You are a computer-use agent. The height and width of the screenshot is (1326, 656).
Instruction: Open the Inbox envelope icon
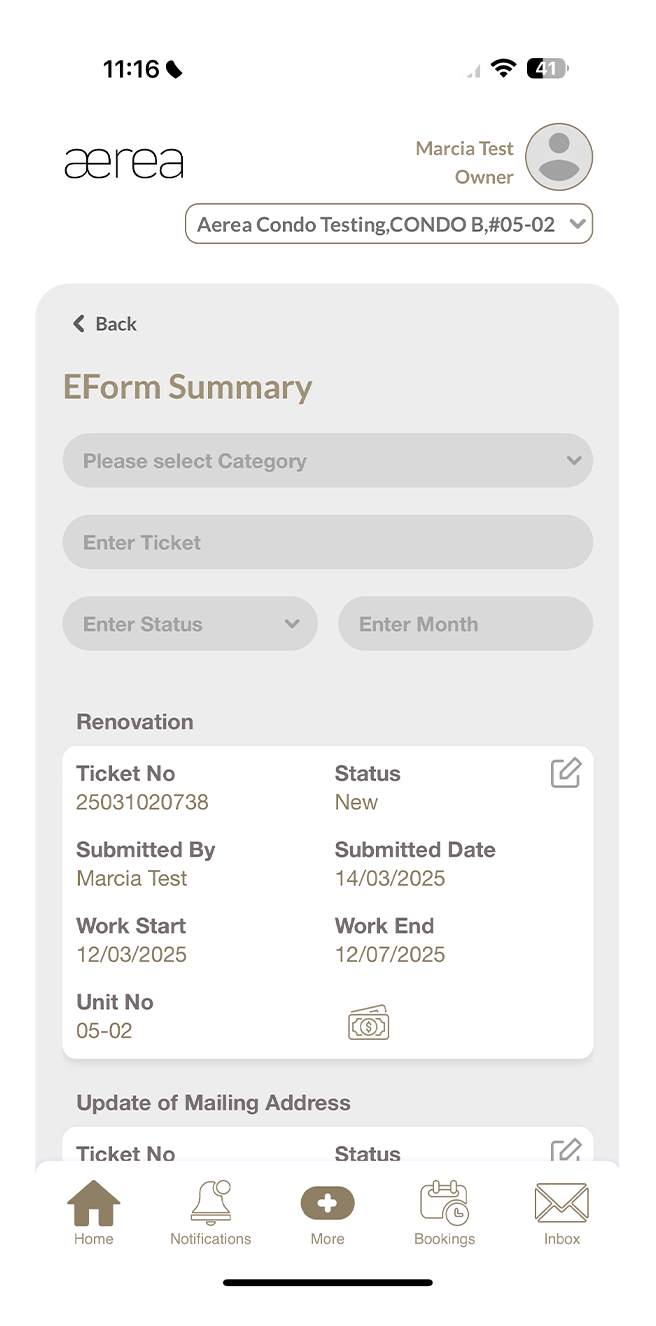pos(561,1205)
